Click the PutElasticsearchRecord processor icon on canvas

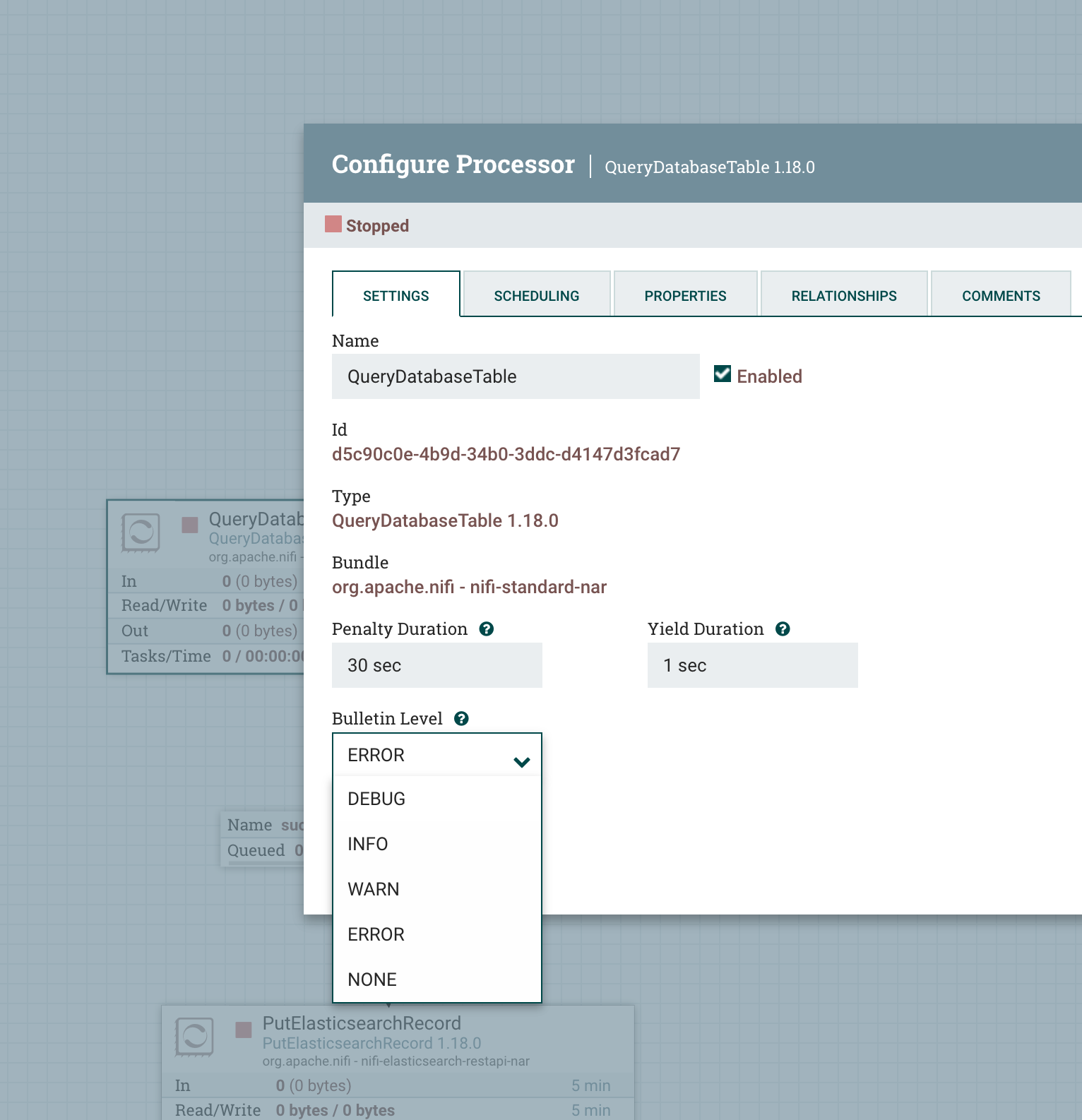pos(194,1037)
